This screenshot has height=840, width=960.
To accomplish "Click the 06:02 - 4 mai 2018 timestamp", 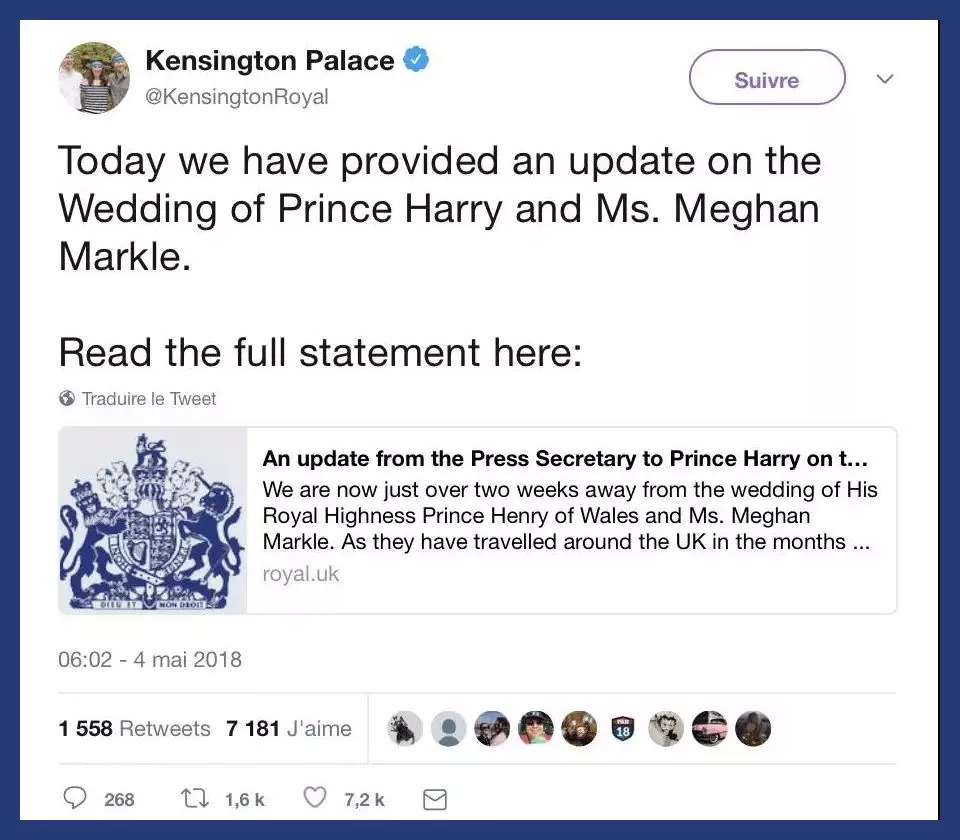I will [x=150, y=660].
